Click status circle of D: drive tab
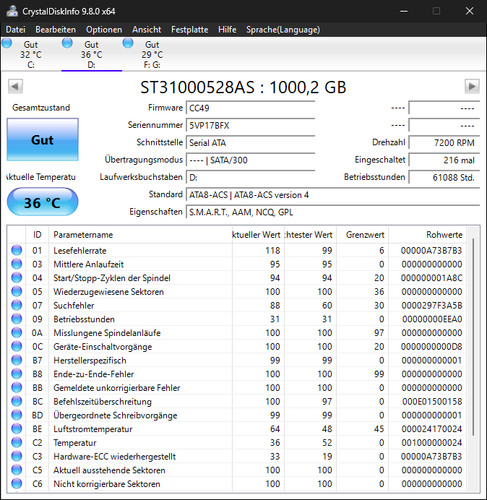 pos(68,43)
